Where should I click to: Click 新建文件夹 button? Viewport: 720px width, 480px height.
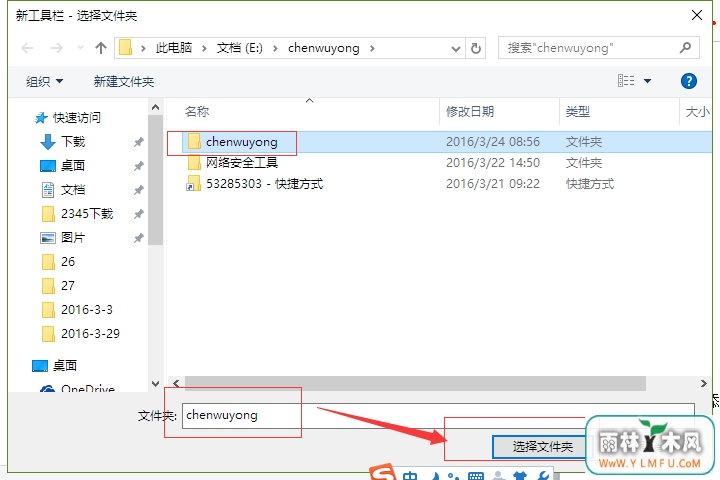point(124,81)
